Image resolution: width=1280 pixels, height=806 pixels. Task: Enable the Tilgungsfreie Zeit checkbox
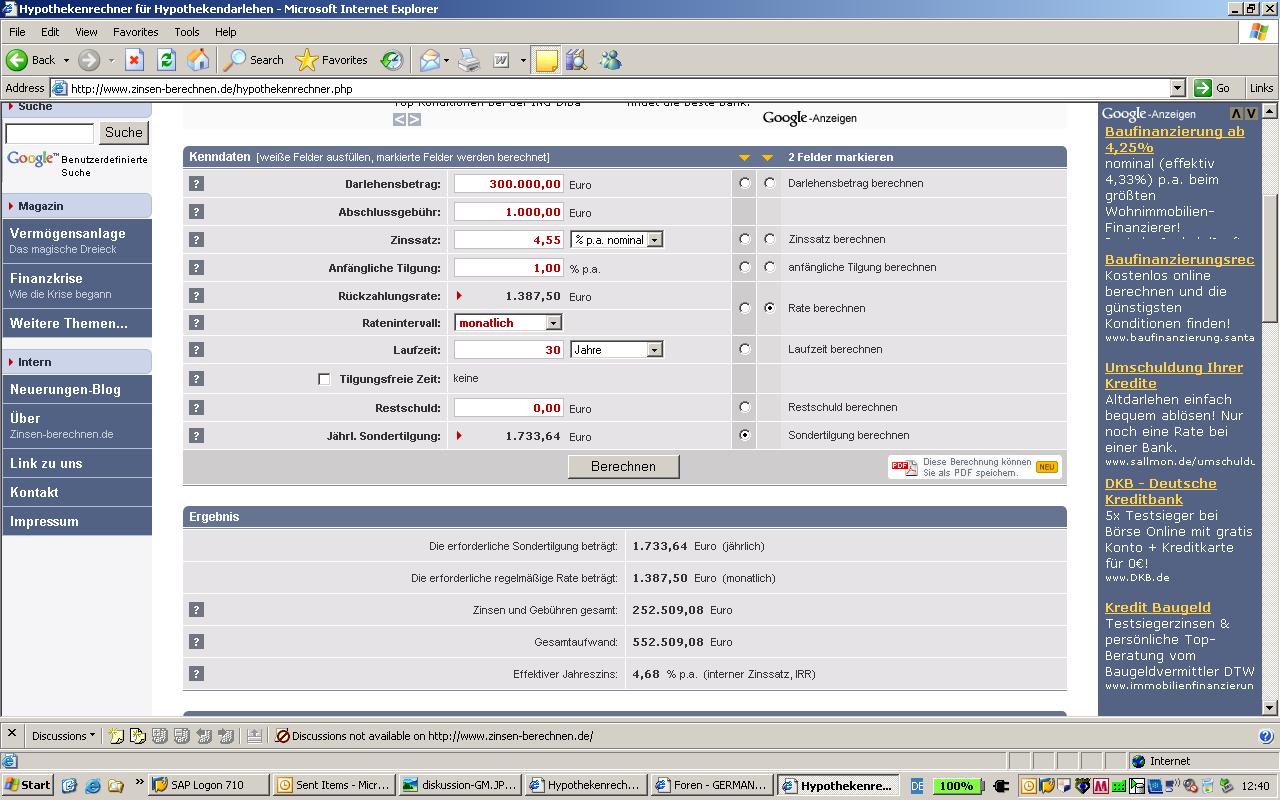click(324, 379)
